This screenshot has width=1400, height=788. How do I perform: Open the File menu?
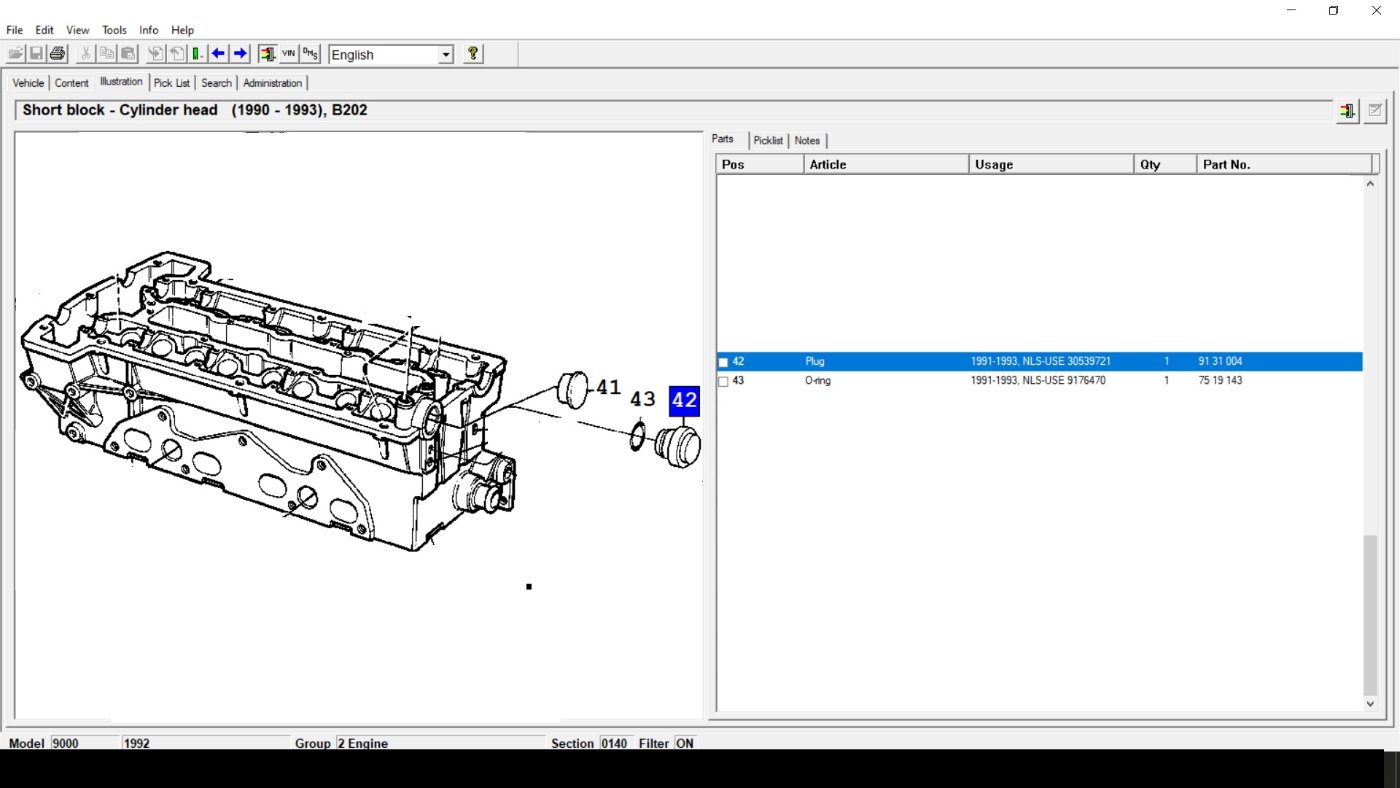coord(14,30)
